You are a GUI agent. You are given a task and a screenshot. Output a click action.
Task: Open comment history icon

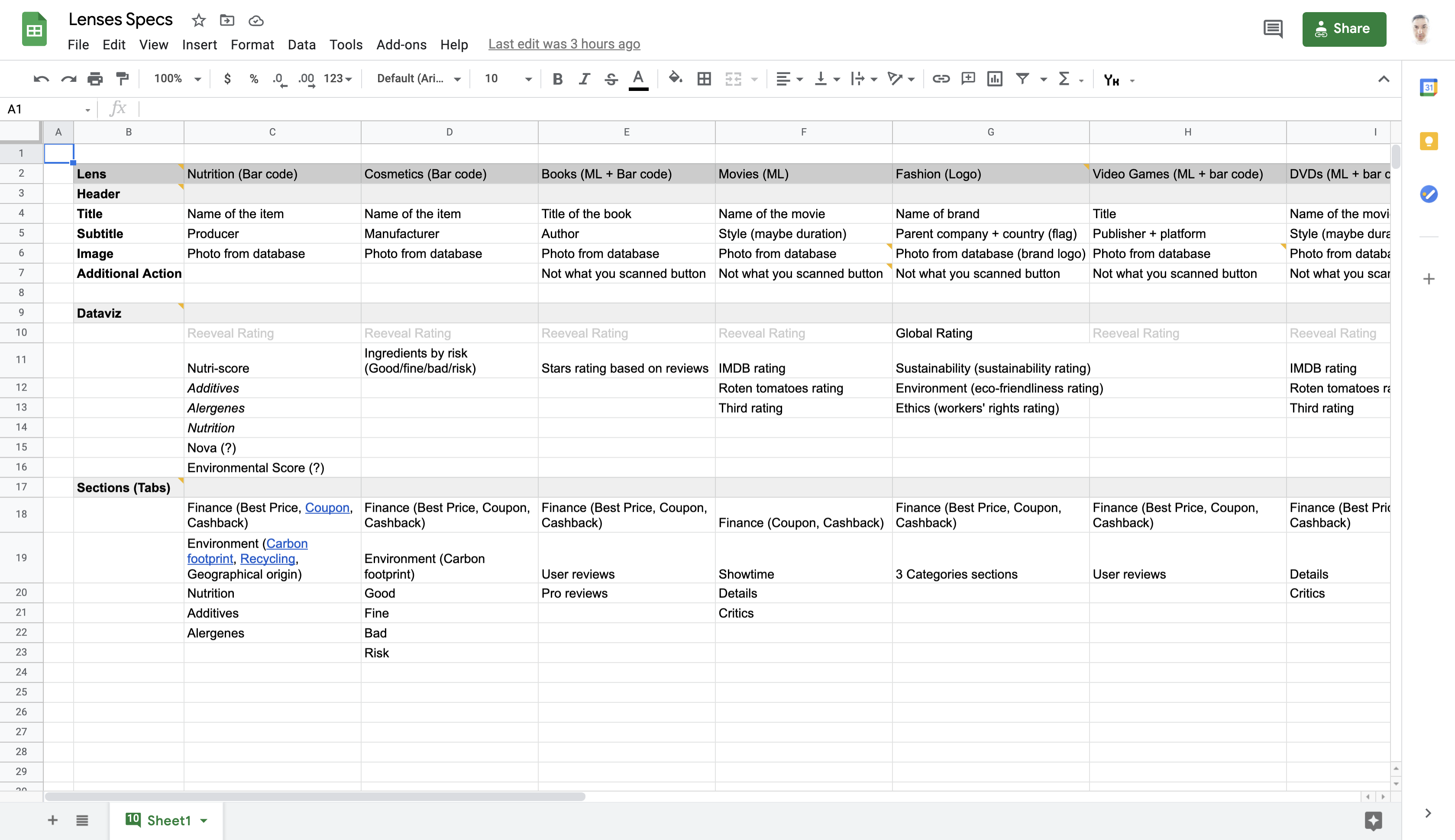click(1273, 29)
